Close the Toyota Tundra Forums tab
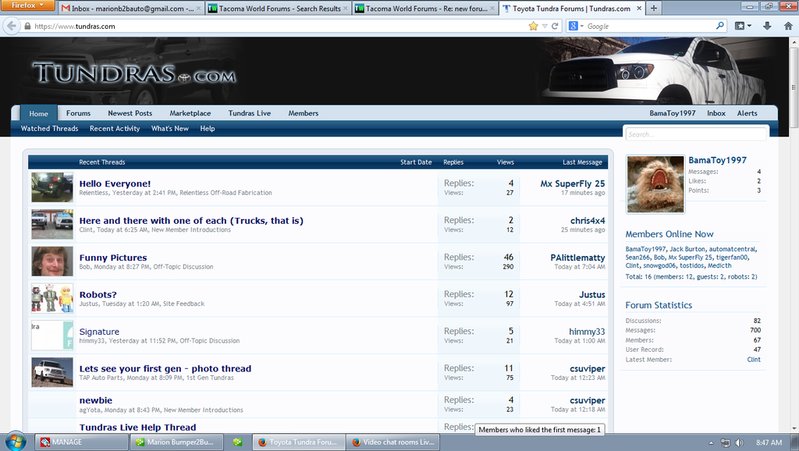This screenshot has width=799, height=451. click(639, 9)
